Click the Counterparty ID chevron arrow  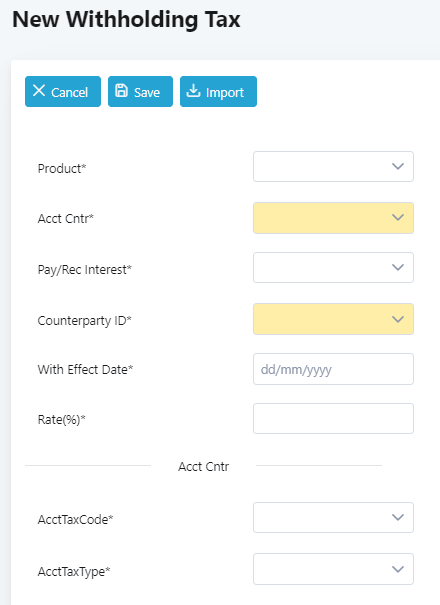398,319
